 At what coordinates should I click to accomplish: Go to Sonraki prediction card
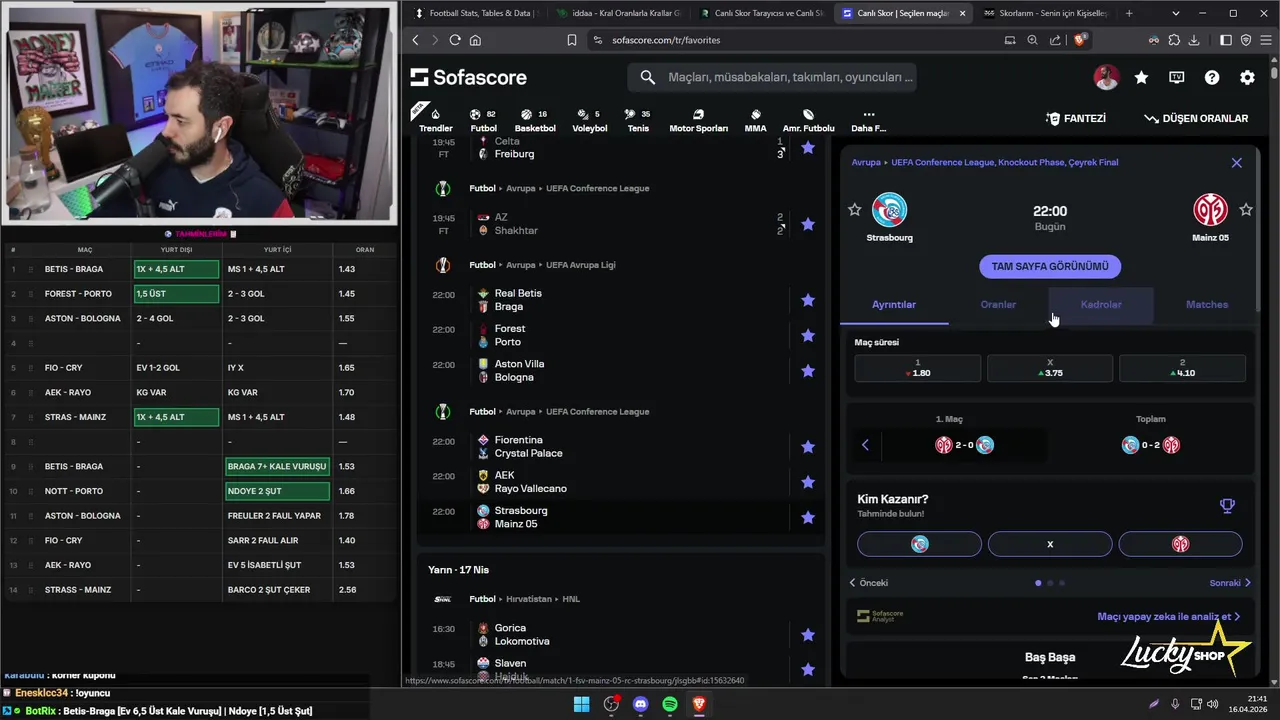1230,583
